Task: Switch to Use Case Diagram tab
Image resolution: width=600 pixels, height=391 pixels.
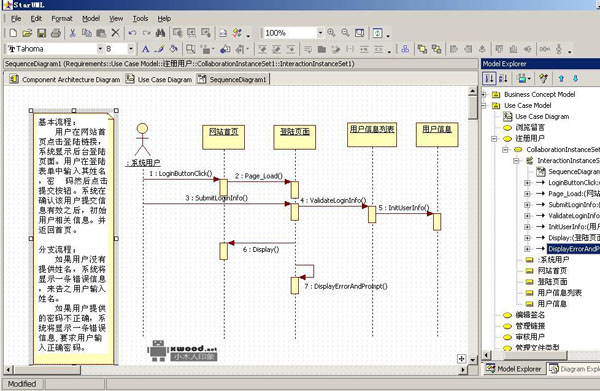Action: tap(159, 80)
